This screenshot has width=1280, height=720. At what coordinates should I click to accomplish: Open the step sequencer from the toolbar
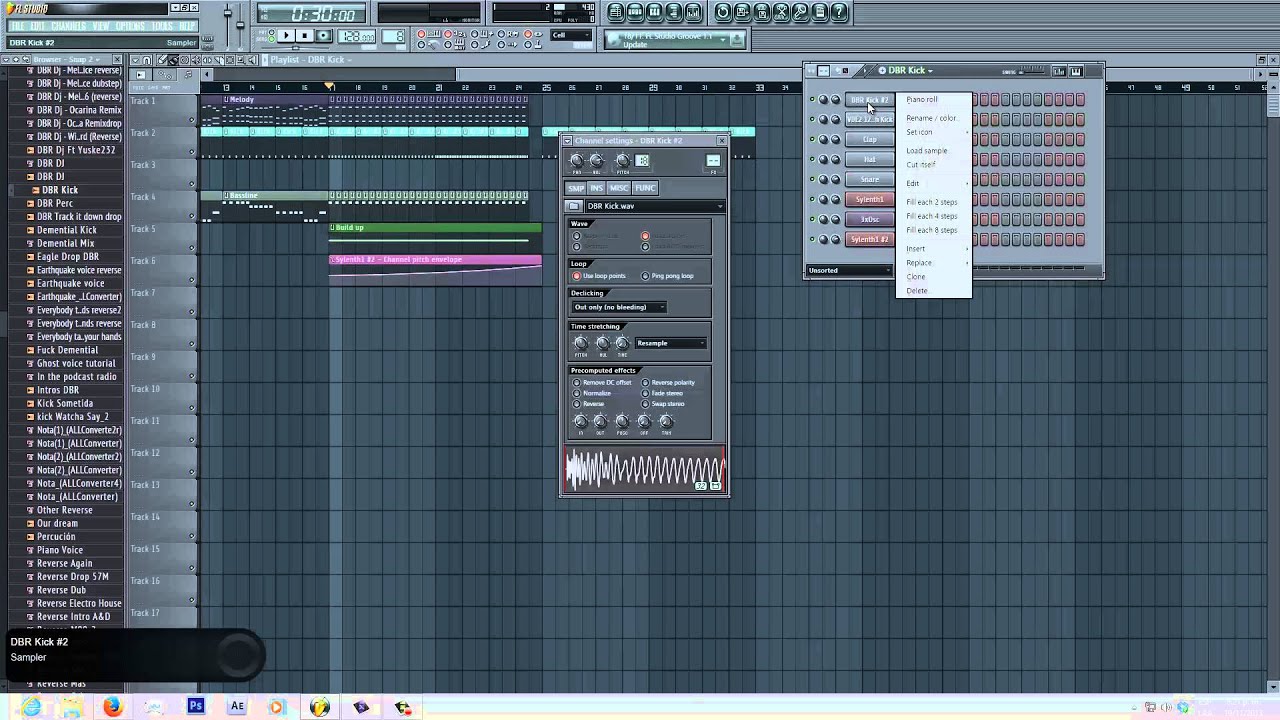click(635, 12)
